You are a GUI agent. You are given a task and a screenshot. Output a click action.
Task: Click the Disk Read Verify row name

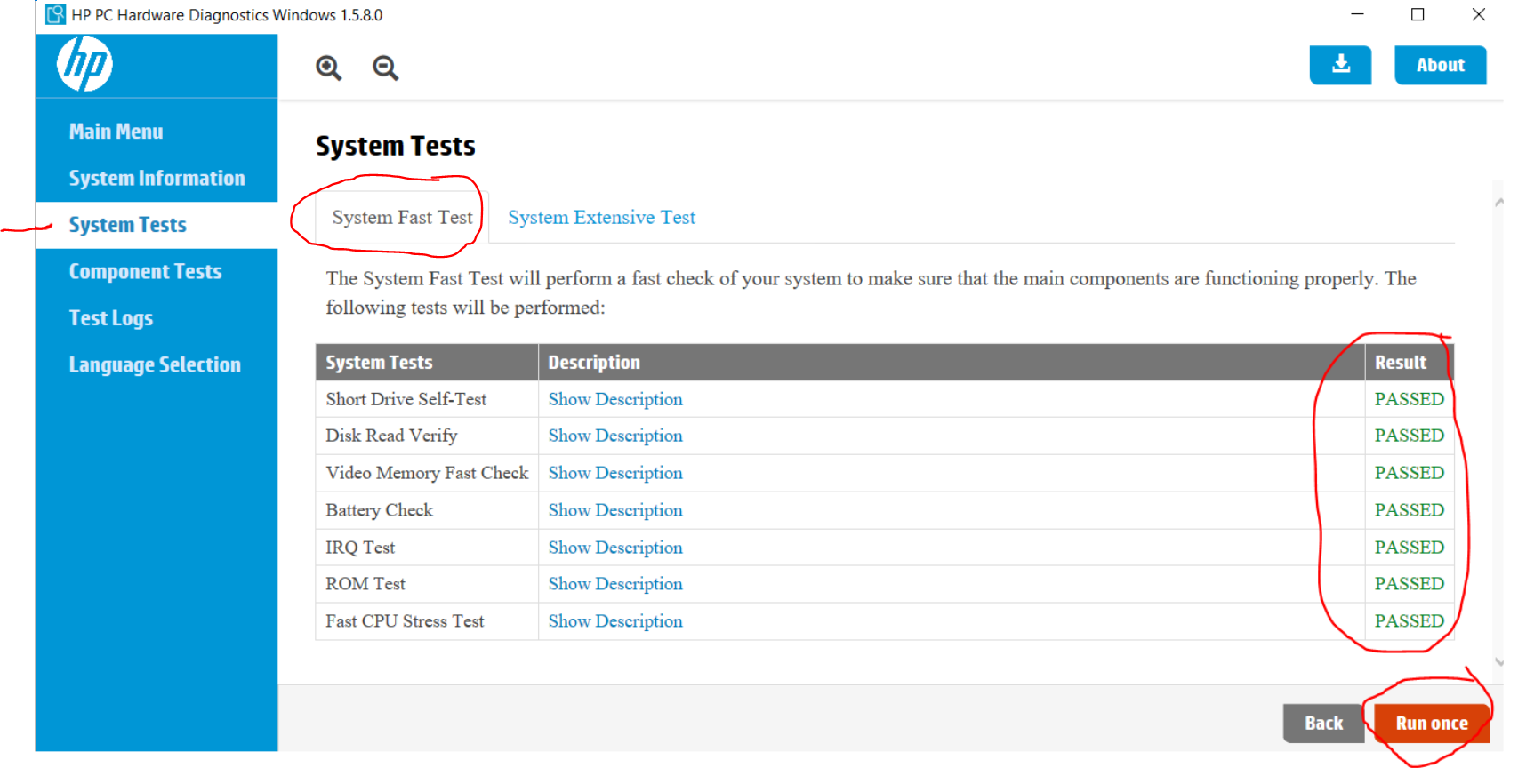click(391, 436)
